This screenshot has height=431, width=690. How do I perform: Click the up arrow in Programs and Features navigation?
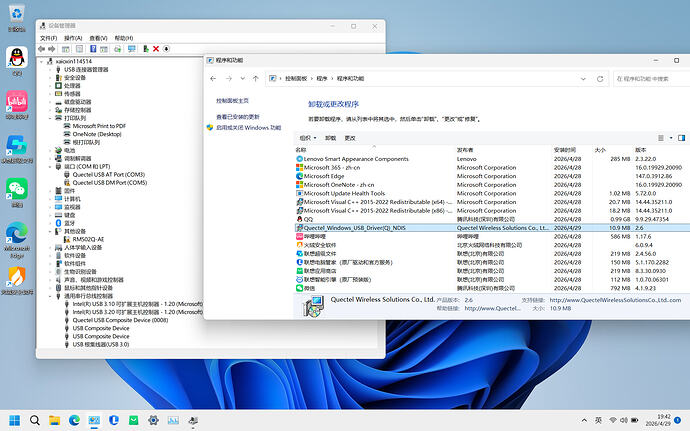256,78
